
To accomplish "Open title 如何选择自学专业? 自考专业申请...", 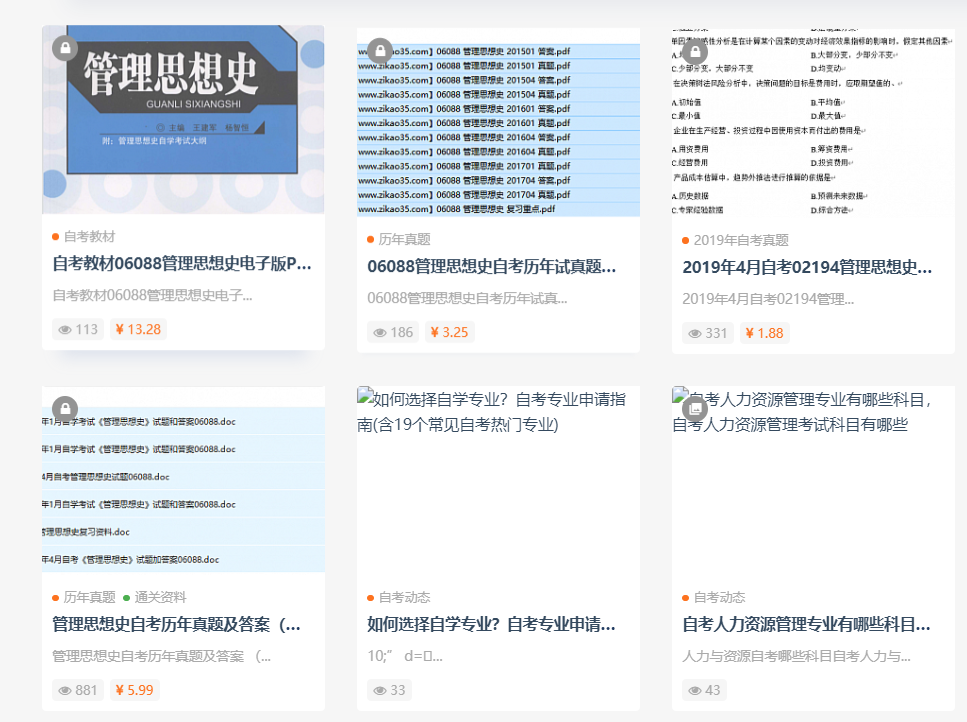I will 492,625.
